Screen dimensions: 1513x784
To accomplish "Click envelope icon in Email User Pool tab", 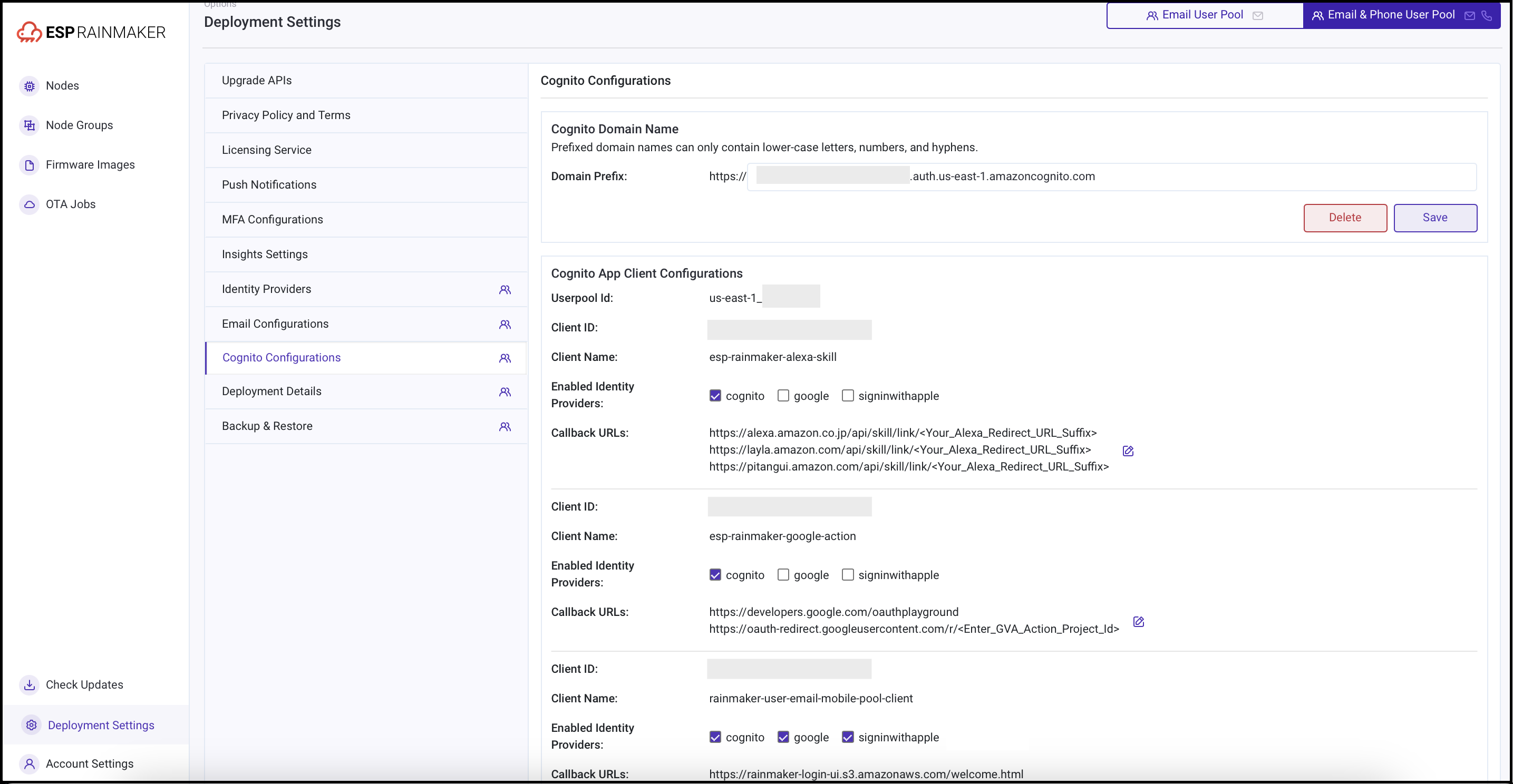I will pyautogui.click(x=1258, y=16).
